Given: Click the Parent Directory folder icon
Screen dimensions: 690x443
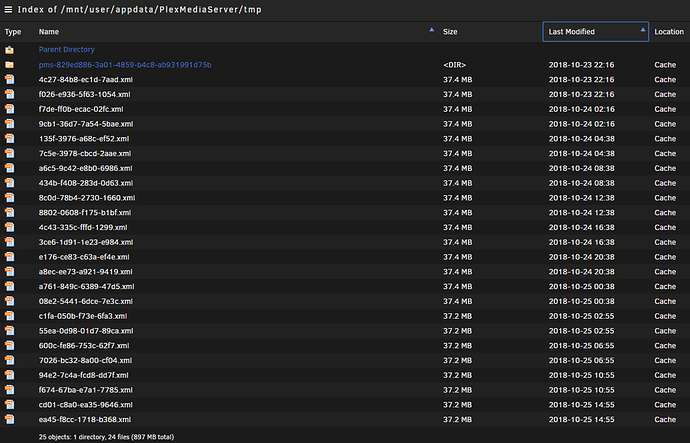Looking at the screenshot, I should [x=9, y=50].
